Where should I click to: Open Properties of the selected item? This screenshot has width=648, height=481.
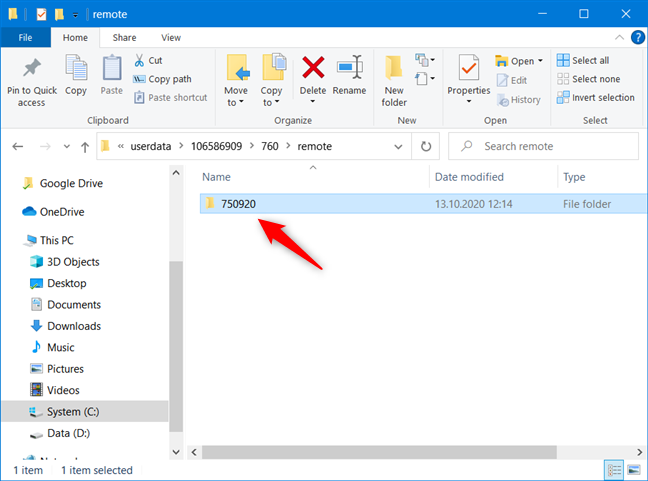(469, 74)
